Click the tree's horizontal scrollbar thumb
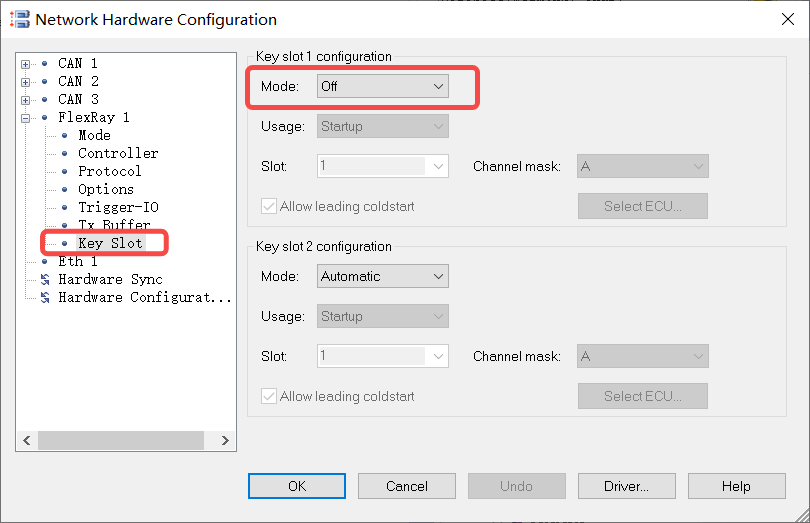 point(119,440)
